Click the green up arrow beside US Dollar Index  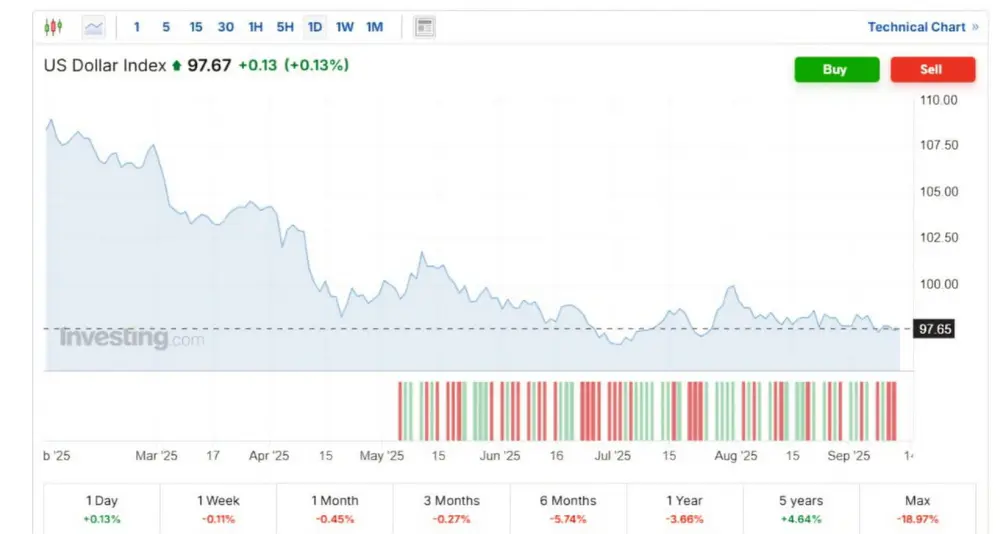(177, 66)
